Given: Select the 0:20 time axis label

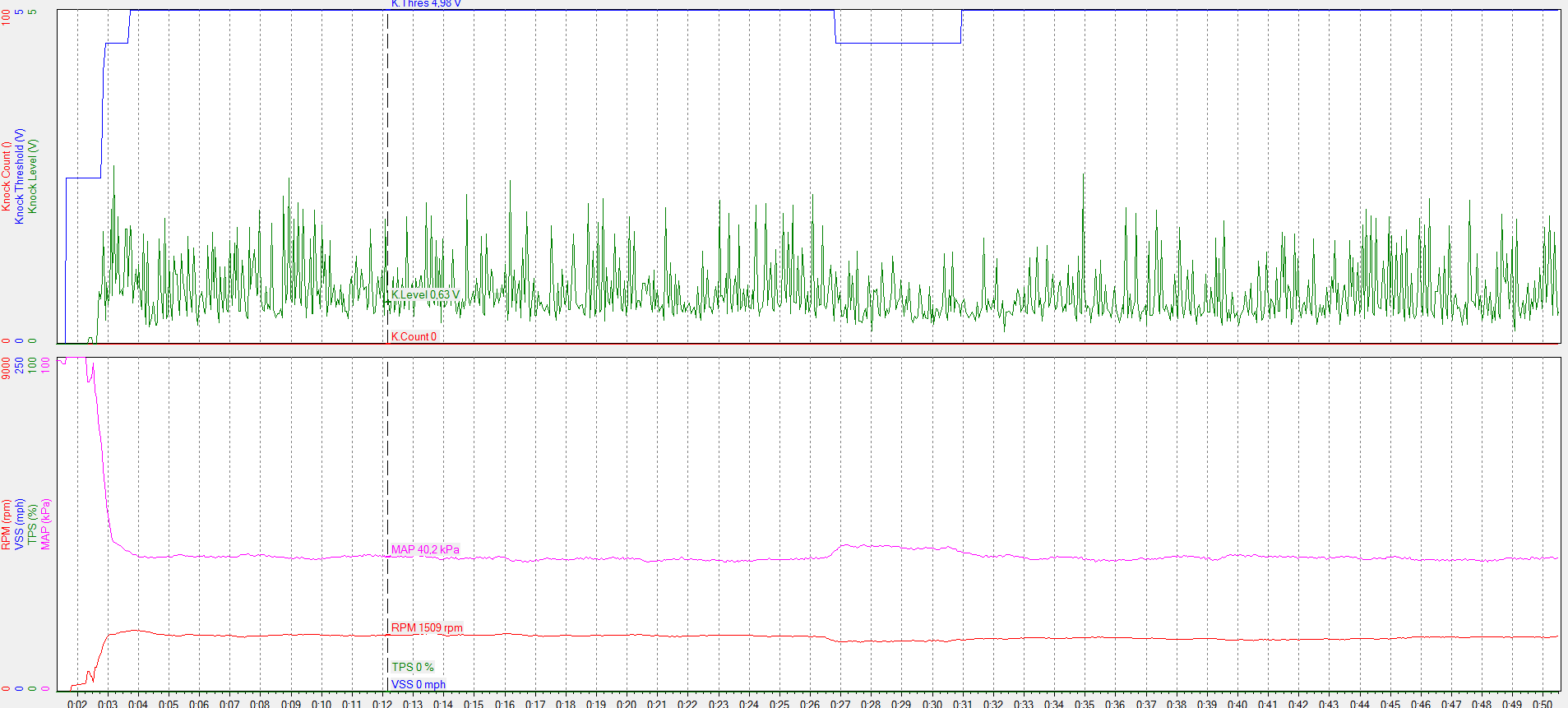Looking at the screenshot, I should click(627, 703).
